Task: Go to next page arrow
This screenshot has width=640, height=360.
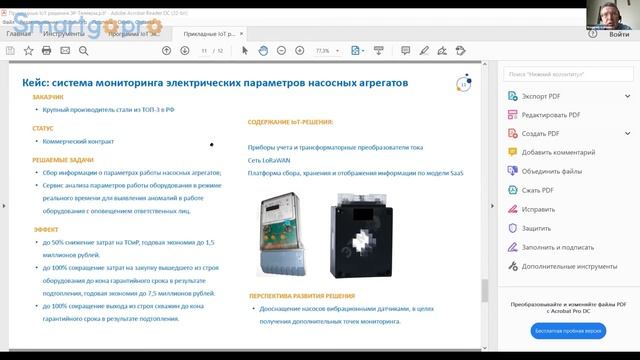Action: click(x=184, y=51)
